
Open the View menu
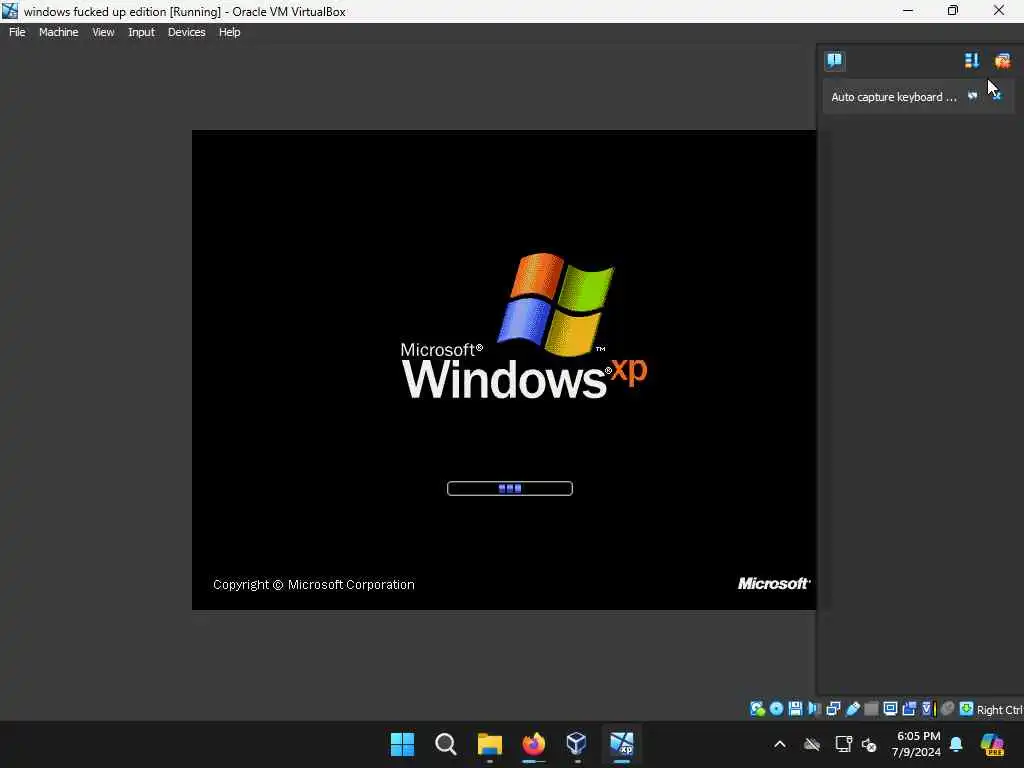click(103, 32)
